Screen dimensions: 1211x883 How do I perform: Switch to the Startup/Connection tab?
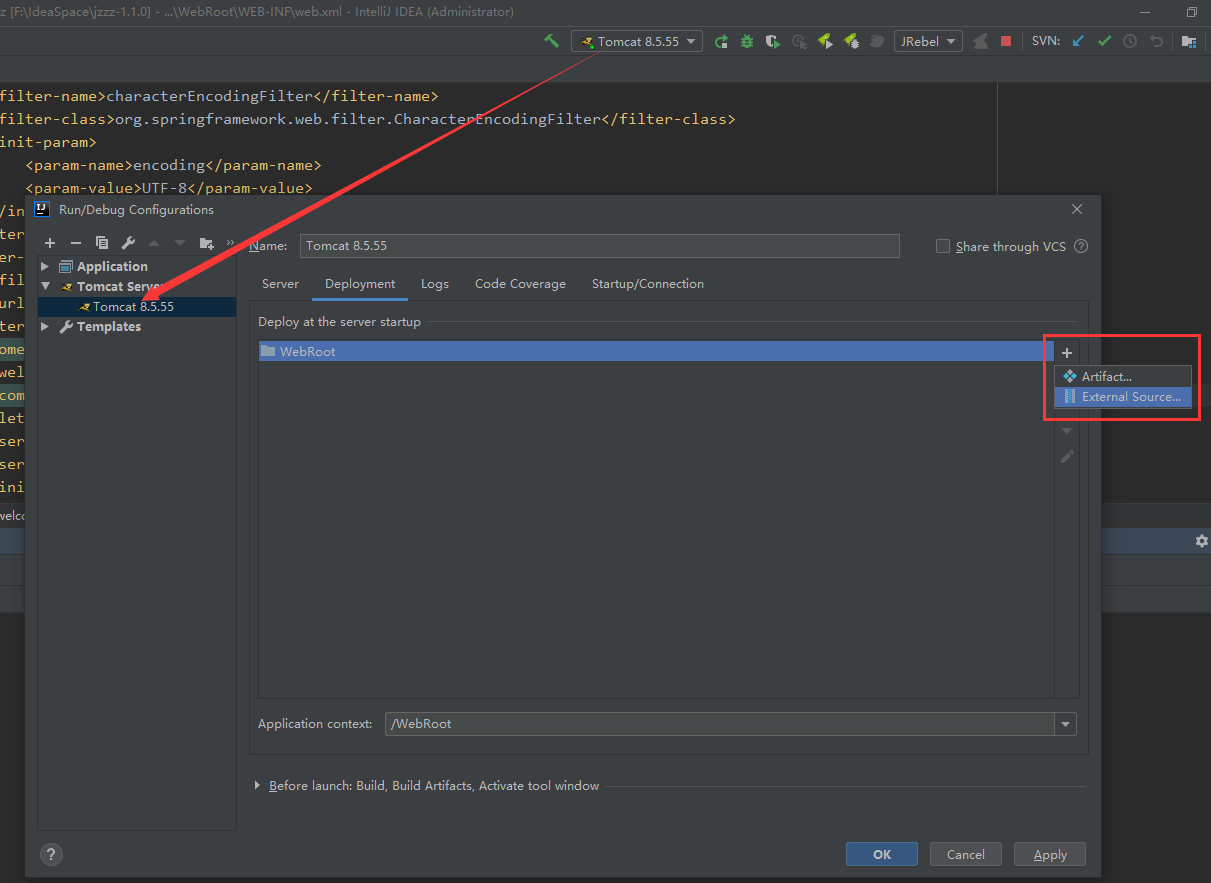click(x=648, y=284)
